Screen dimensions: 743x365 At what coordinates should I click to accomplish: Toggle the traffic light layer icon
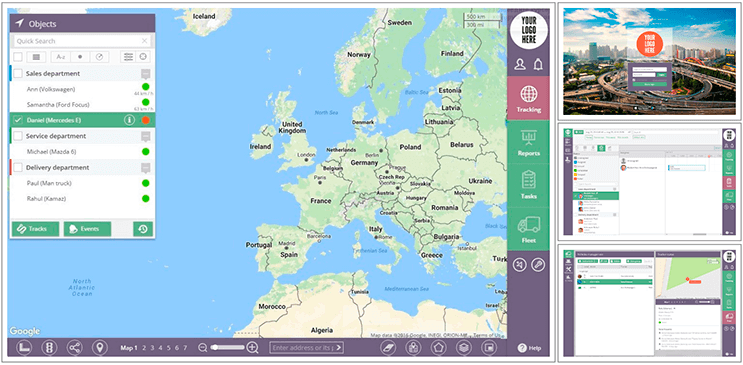(48, 348)
